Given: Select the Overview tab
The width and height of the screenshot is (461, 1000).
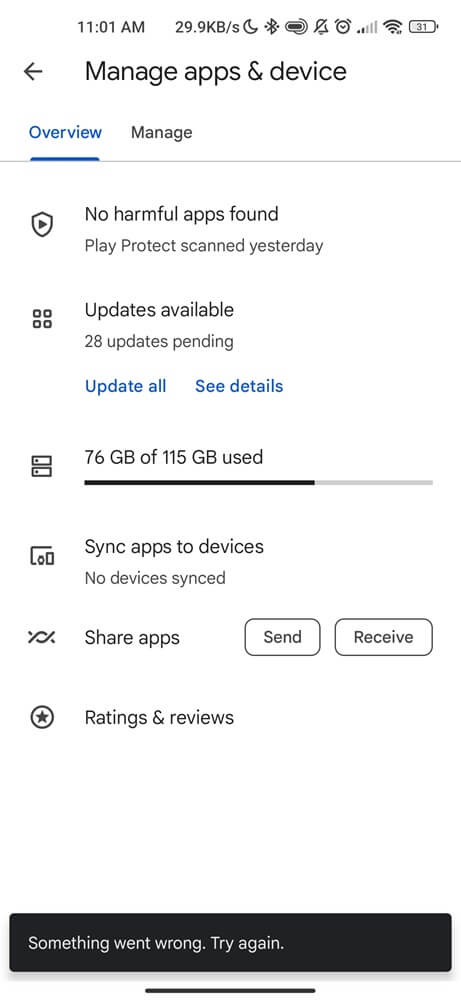Looking at the screenshot, I should click(65, 133).
